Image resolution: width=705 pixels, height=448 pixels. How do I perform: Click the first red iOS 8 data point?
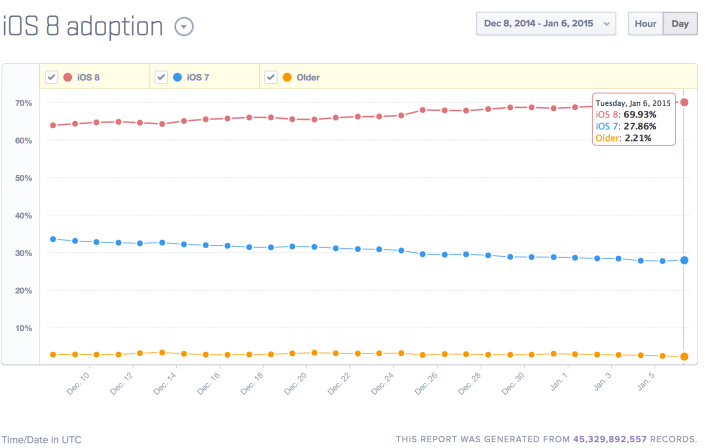[53, 125]
